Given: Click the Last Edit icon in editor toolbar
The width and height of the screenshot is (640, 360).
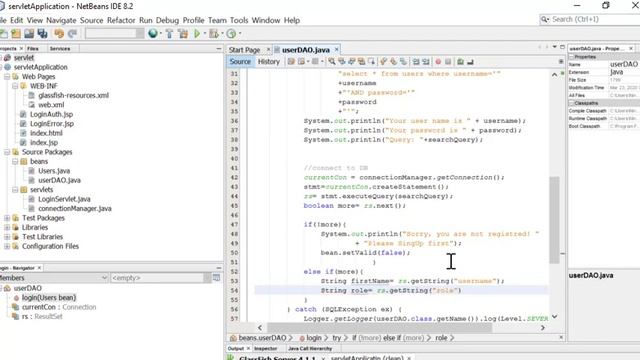Looking at the screenshot, I should tap(291, 62).
